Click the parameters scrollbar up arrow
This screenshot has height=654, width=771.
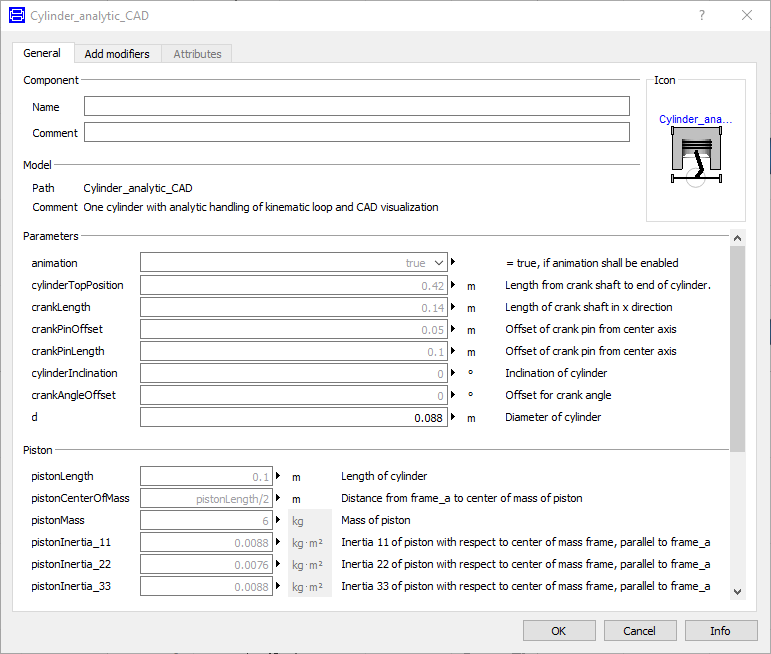click(737, 238)
